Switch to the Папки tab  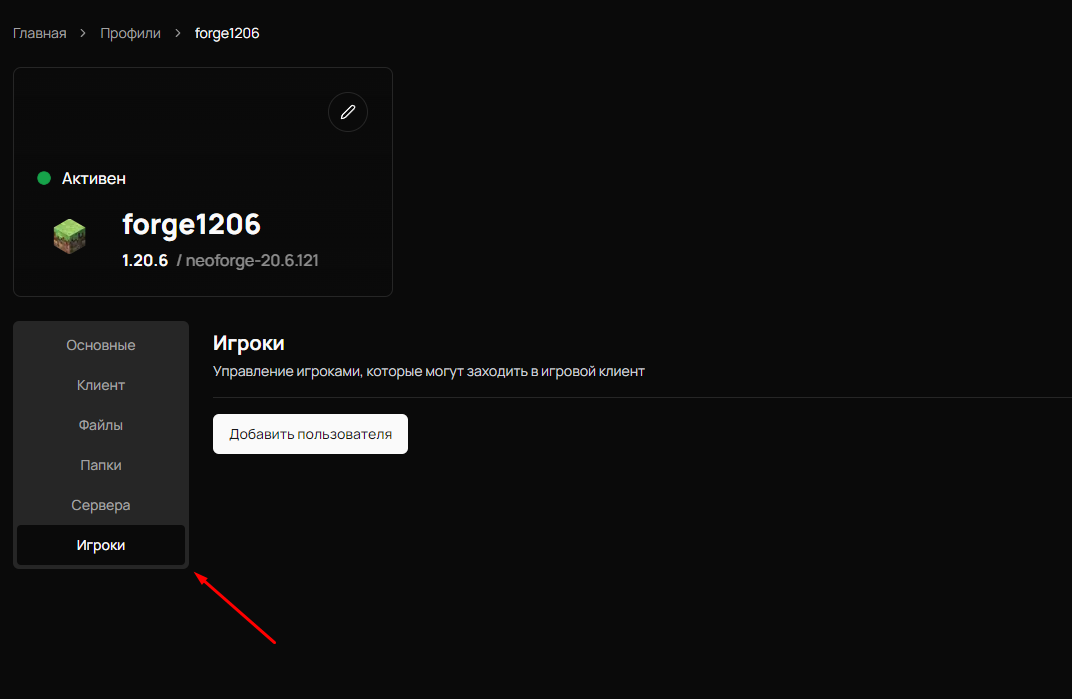101,465
